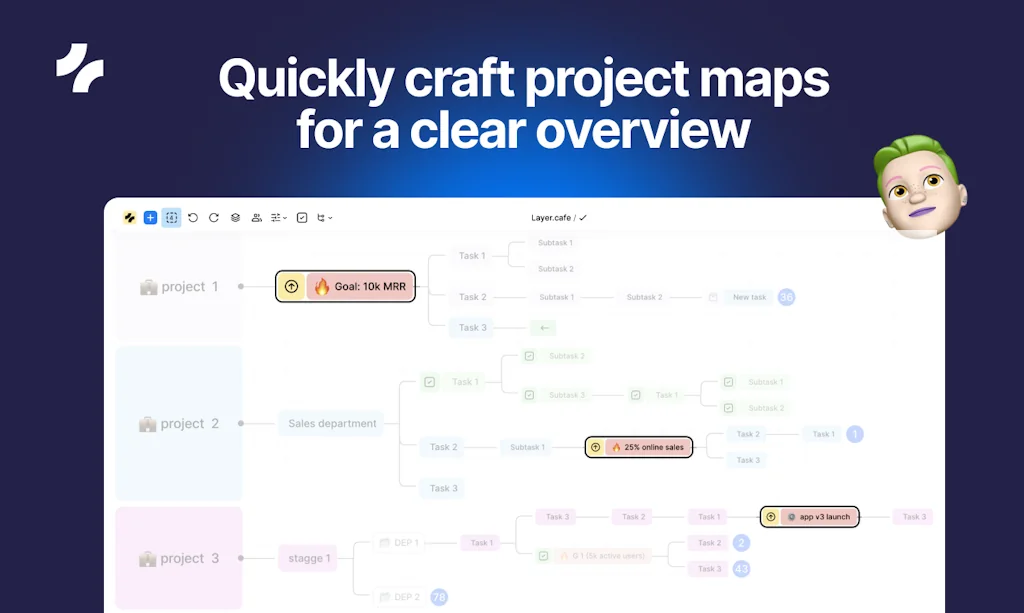Click the undo arrow icon
The width and height of the screenshot is (1024, 613).
pyautogui.click(x=193, y=217)
